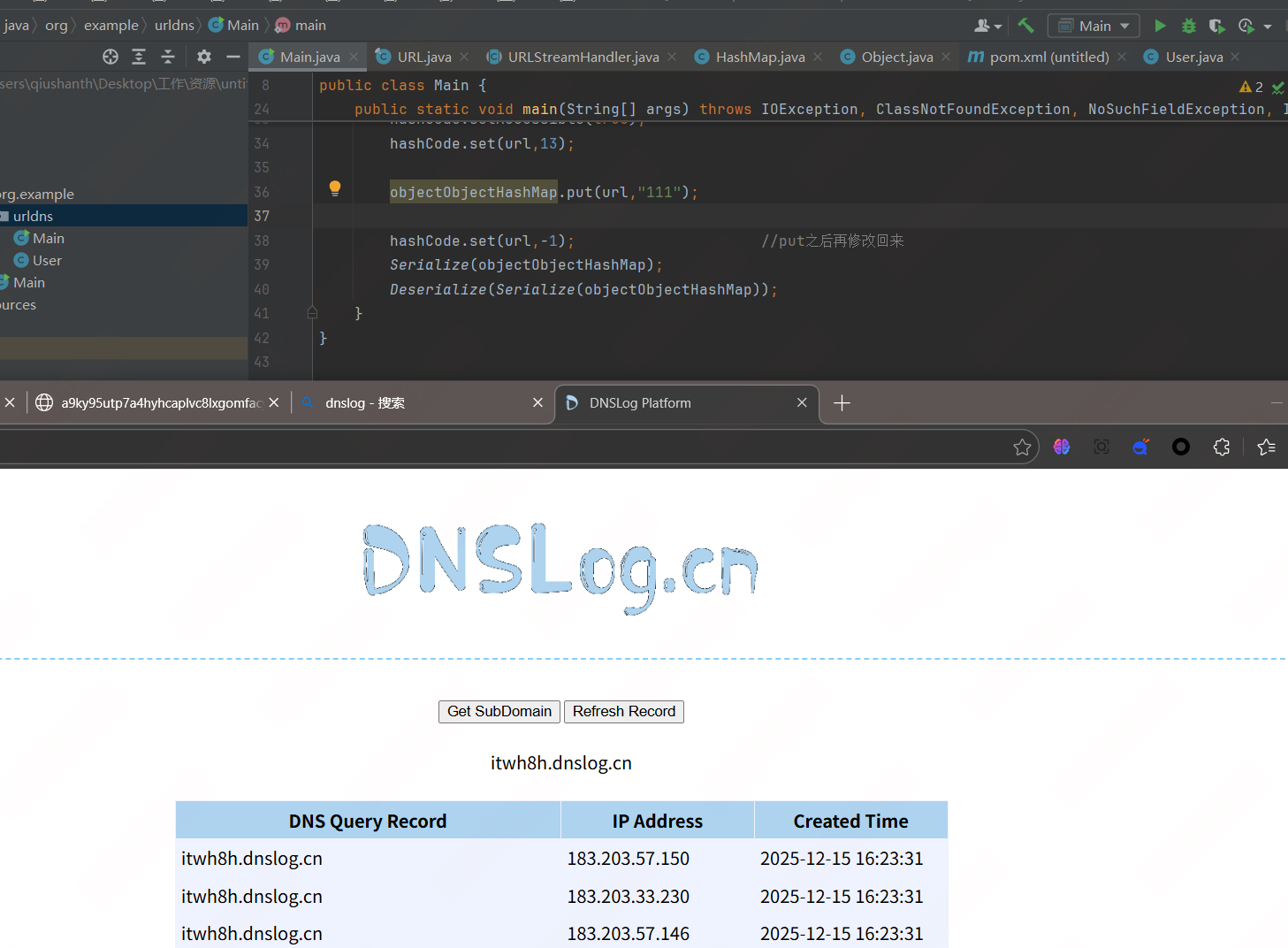
Task: Close the pom.xml editor tab
Action: tap(1122, 57)
